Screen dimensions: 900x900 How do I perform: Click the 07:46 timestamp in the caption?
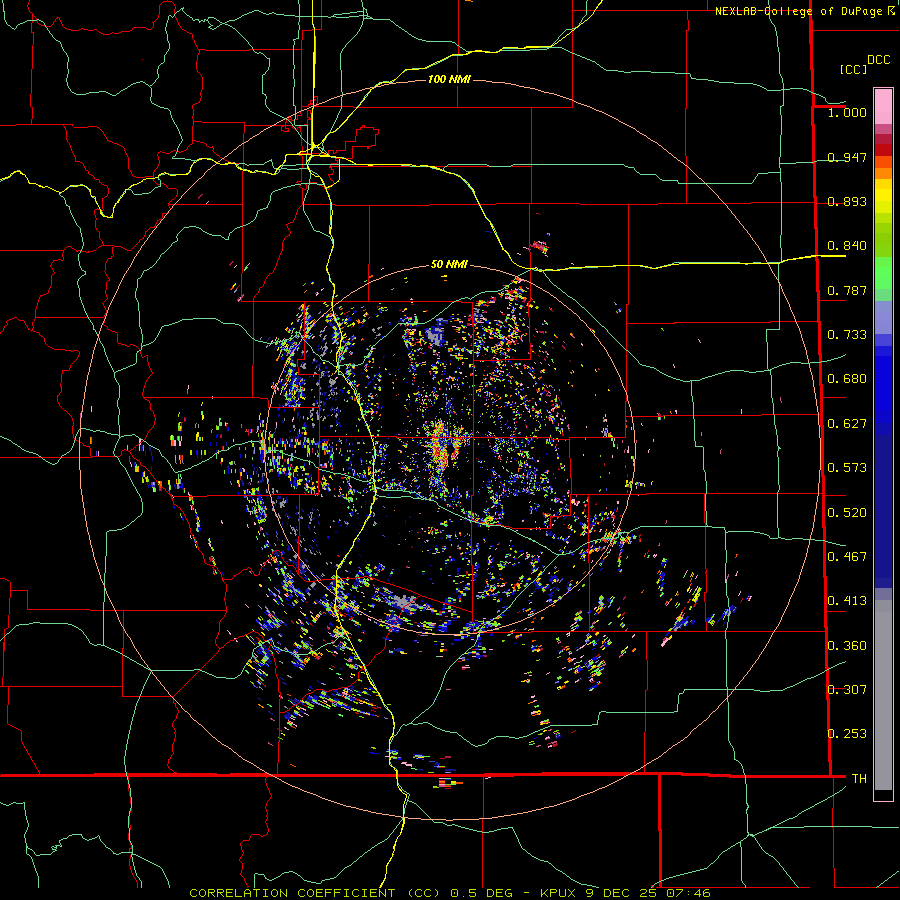tap(688, 893)
